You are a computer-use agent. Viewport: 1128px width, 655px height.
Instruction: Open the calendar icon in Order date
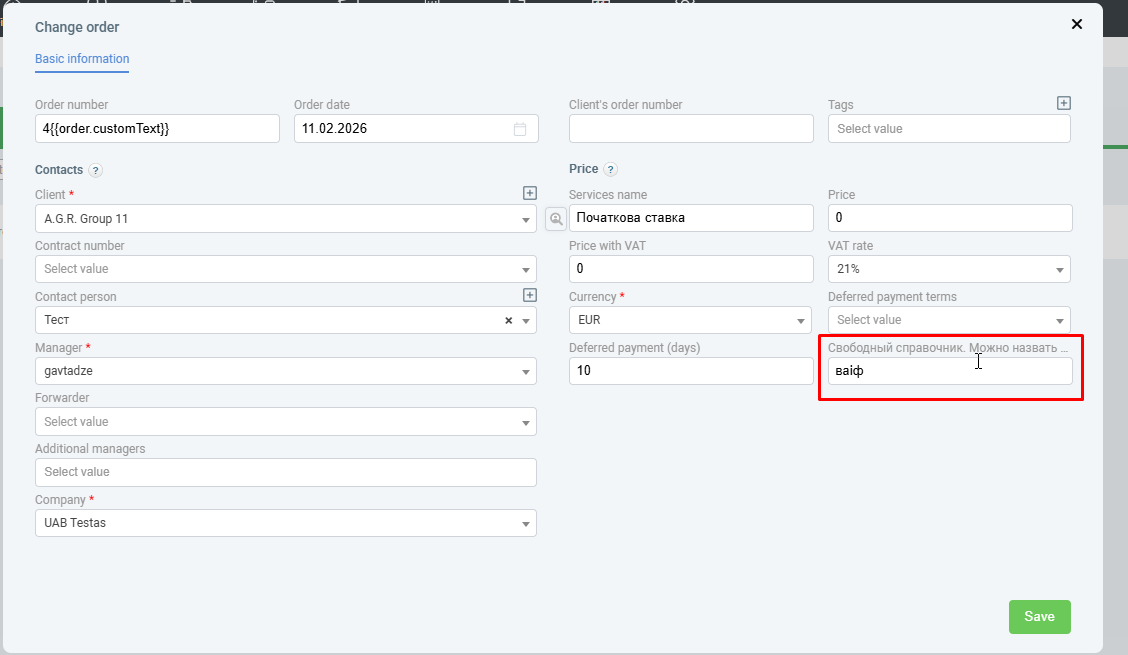520,129
